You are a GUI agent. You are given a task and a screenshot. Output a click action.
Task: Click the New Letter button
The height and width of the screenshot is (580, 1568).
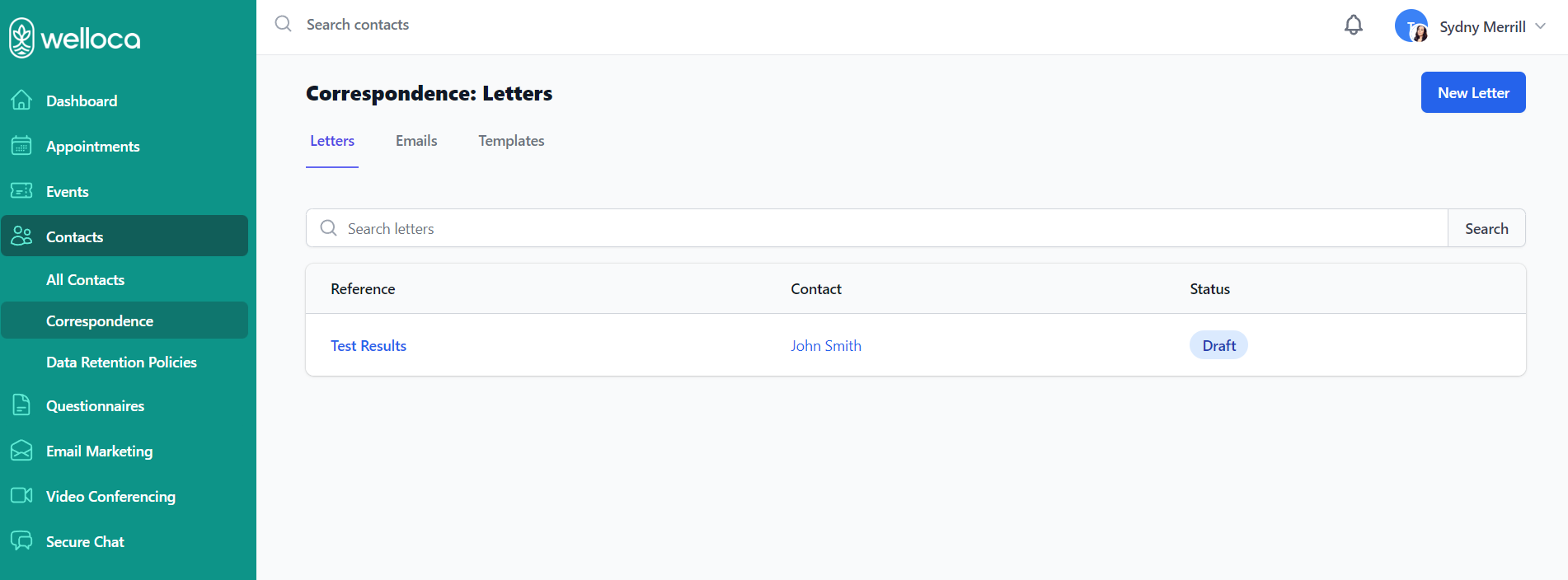coord(1472,92)
